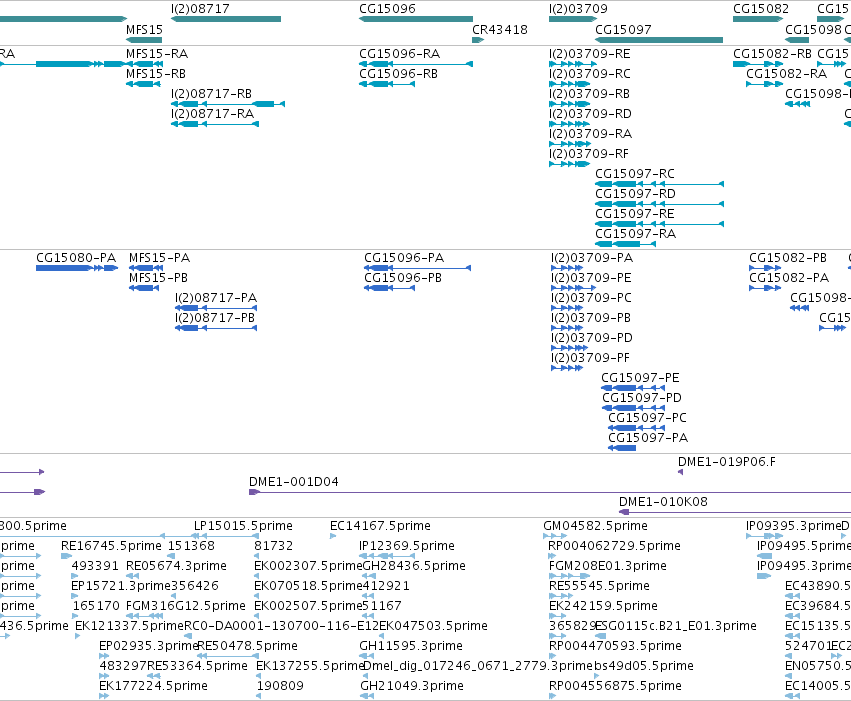Select protein CG15082-PA
The width and height of the screenshot is (851, 701).
point(790,278)
